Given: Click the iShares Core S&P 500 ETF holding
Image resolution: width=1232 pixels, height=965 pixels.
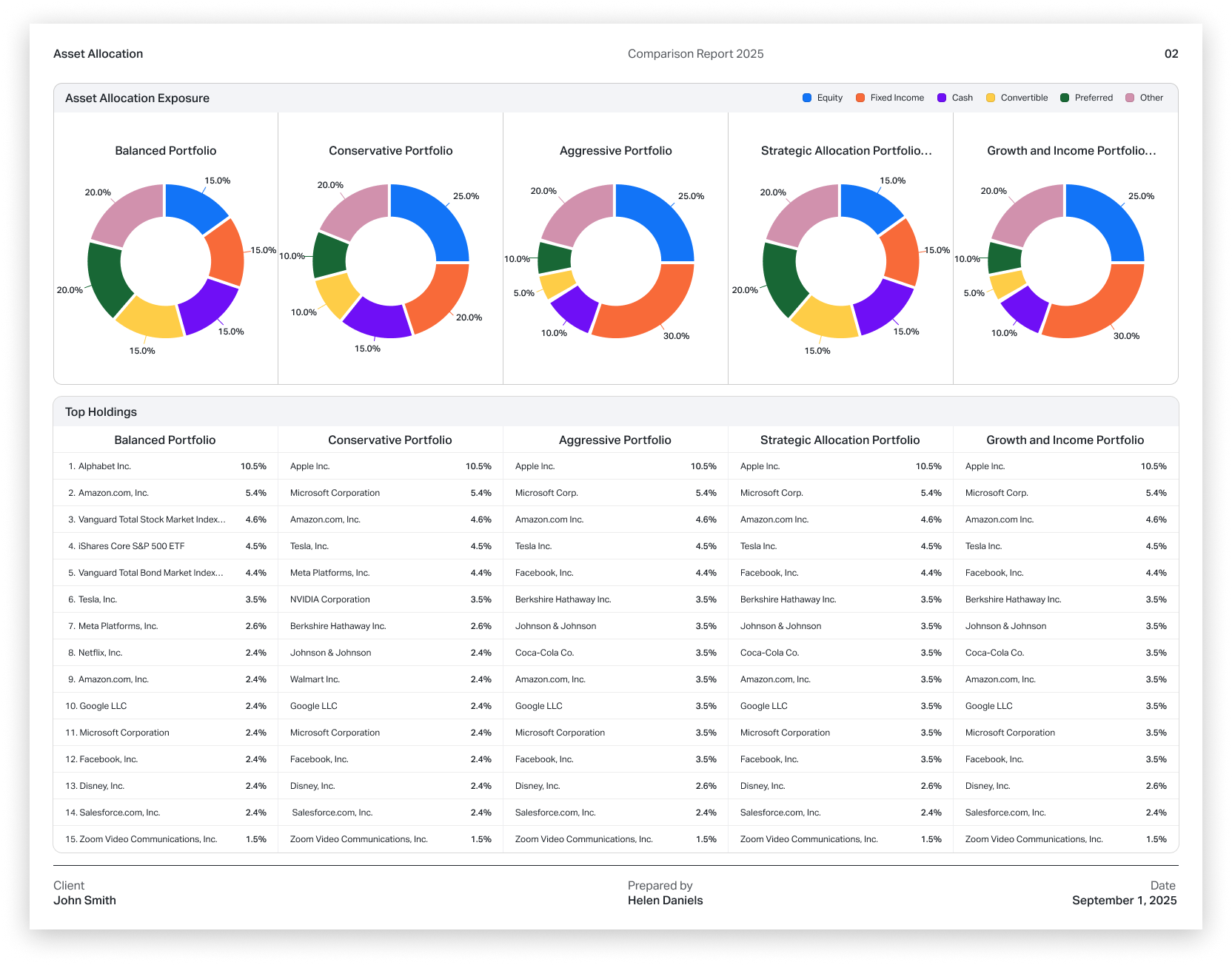Looking at the screenshot, I should tap(131, 546).
